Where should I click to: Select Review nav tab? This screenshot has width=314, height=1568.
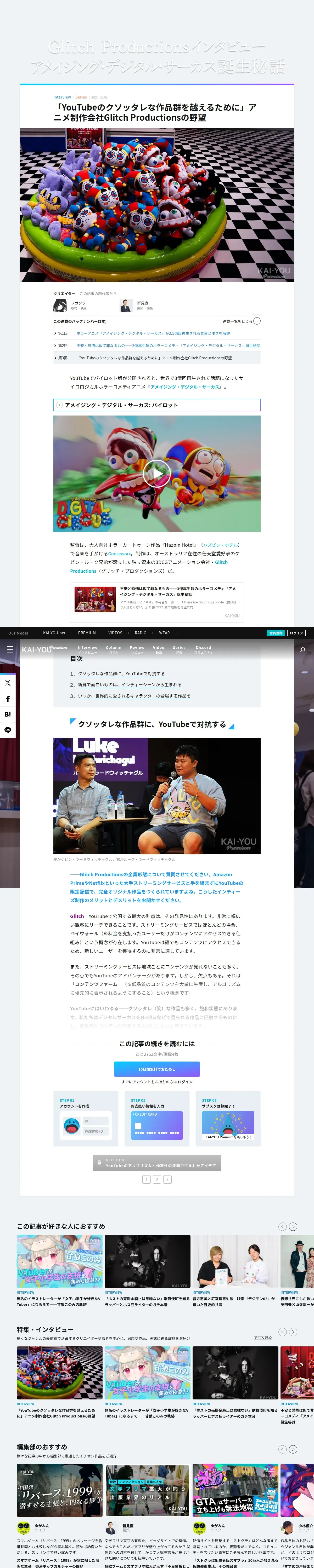pos(137,649)
